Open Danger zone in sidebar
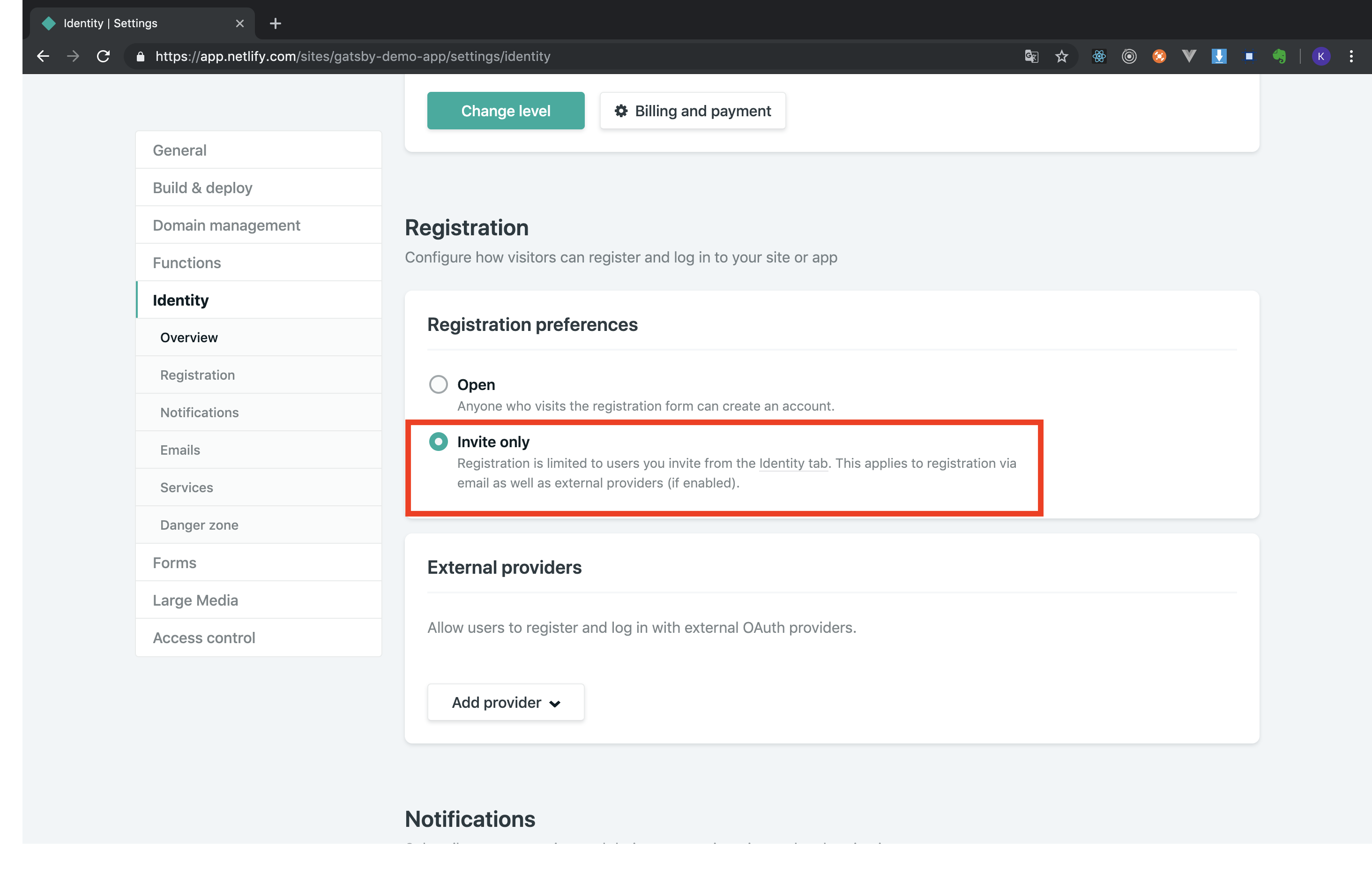This screenshot has height=870, width=1372. click(199, 525)
